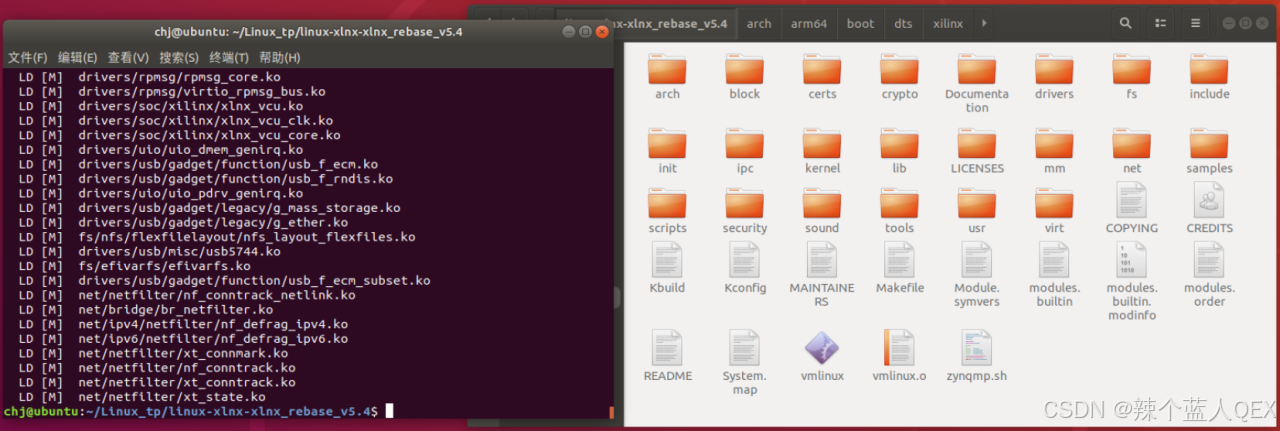Viewport: 1280px width, 431px height.
Task: Select the modules.order file
Action: coord(1209,275)
